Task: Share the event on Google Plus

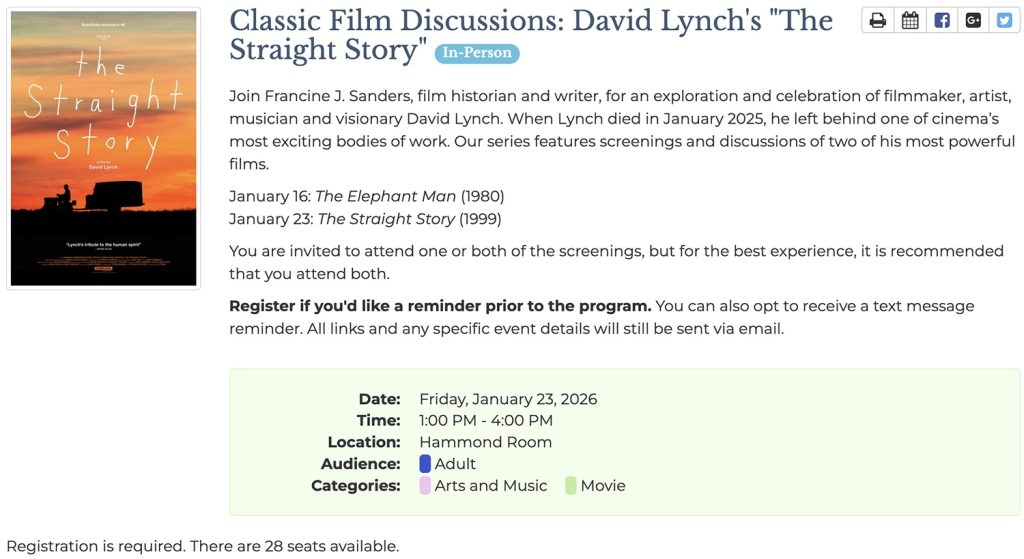Action: pos(974,20)
